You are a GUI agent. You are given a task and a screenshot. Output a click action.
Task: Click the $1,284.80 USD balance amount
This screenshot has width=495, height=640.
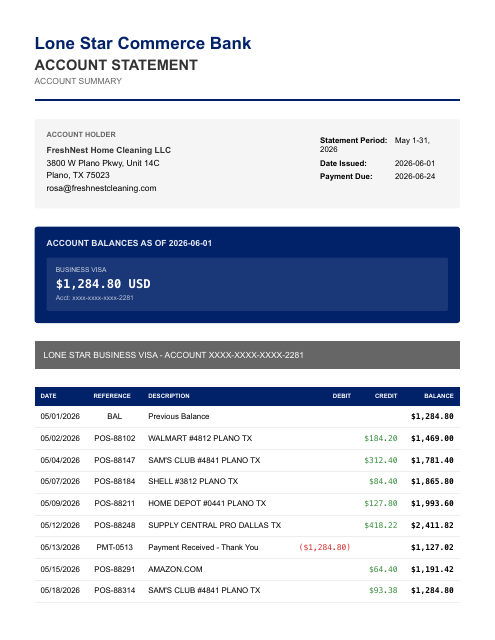[x=103, y=284]
